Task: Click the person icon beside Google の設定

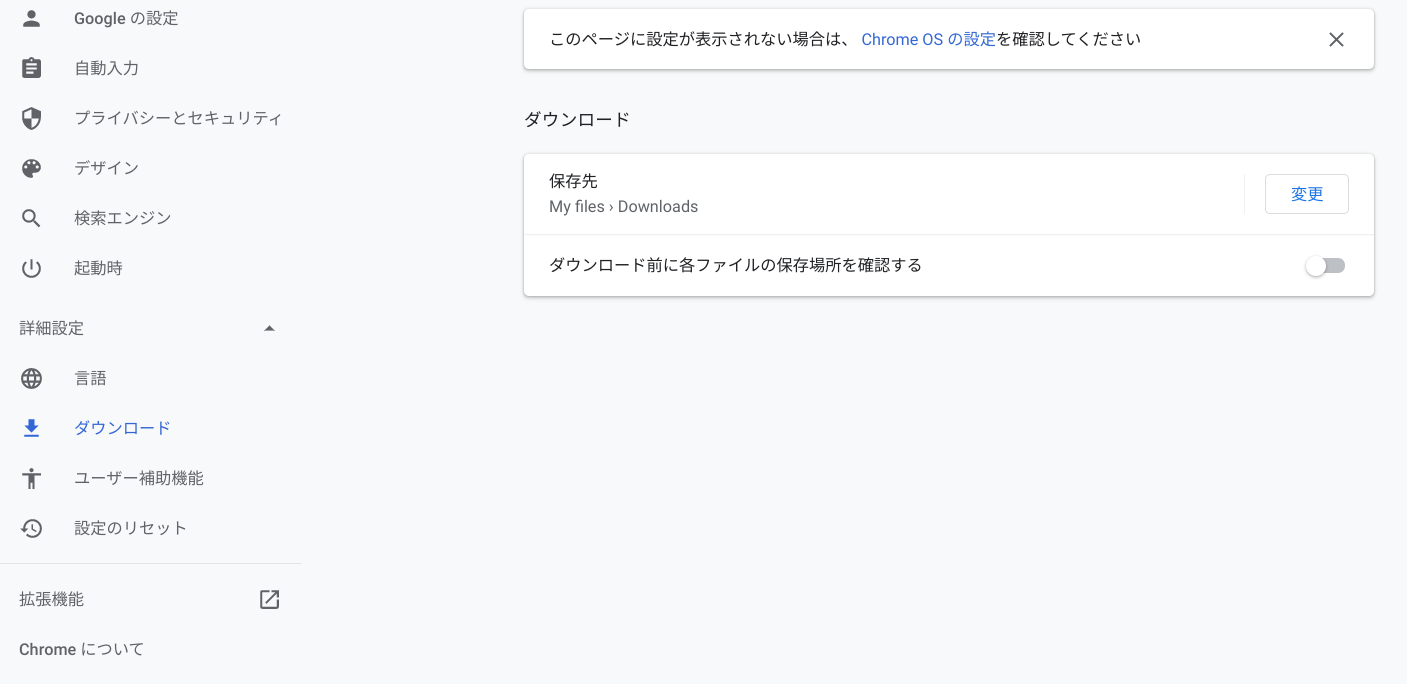Action: 32,18
